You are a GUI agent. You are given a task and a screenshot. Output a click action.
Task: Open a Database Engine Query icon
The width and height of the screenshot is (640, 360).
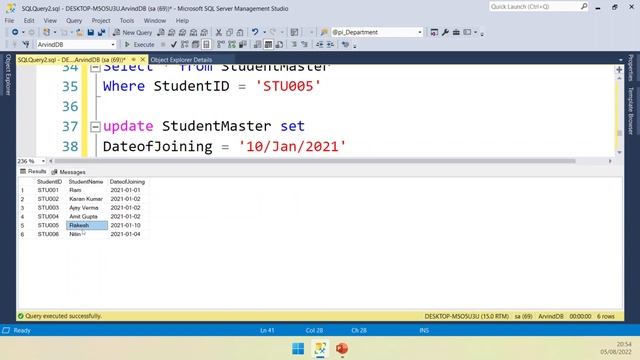click(161, 32)
